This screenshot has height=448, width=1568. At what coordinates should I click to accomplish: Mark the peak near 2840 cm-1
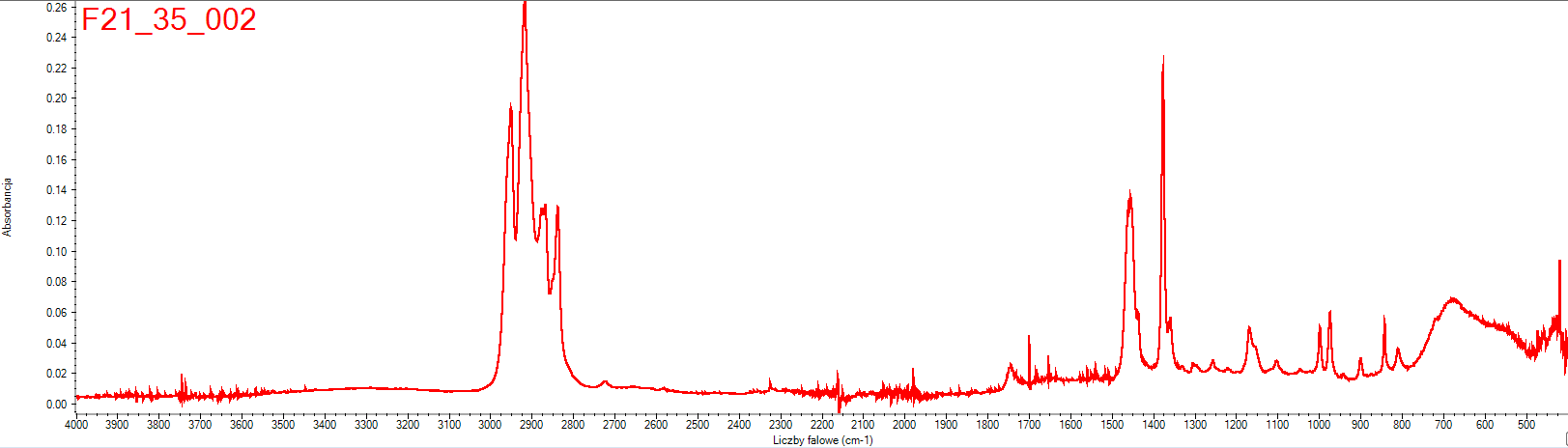pyautogui.click(x=557, y=208)
